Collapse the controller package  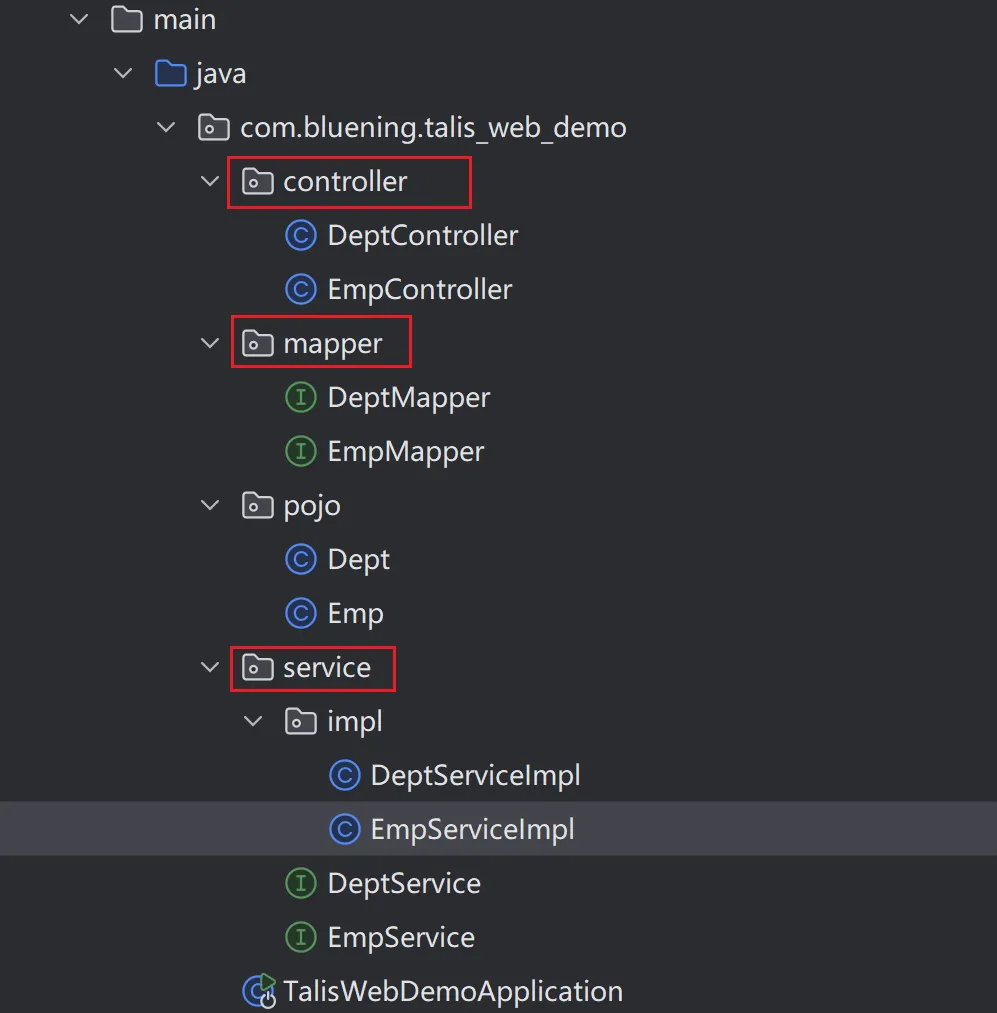pos(210,182)
